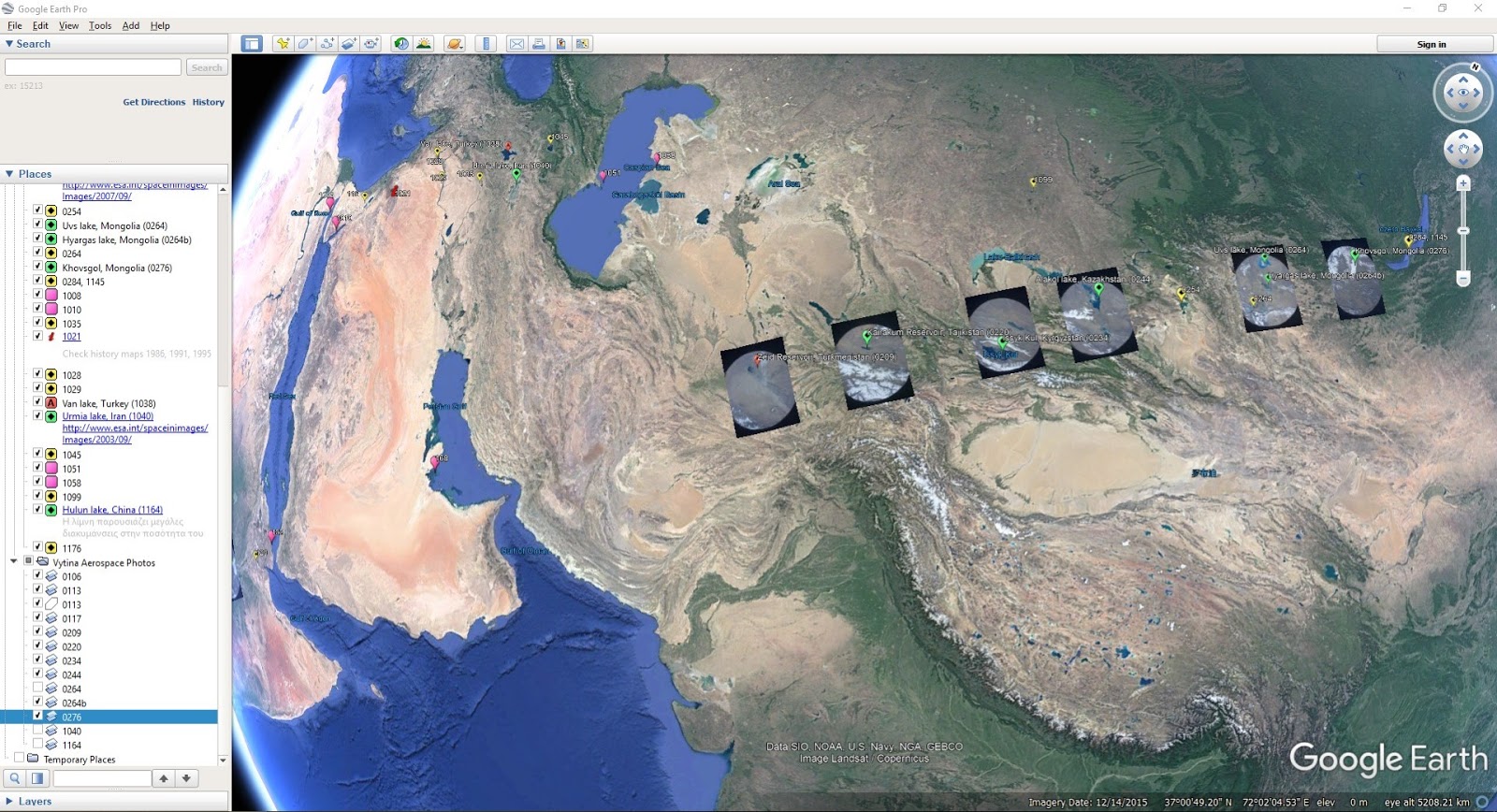Add a new placemark using the pushpin icon
Screen dimensions: 1497x812
(x=283, y=43)
